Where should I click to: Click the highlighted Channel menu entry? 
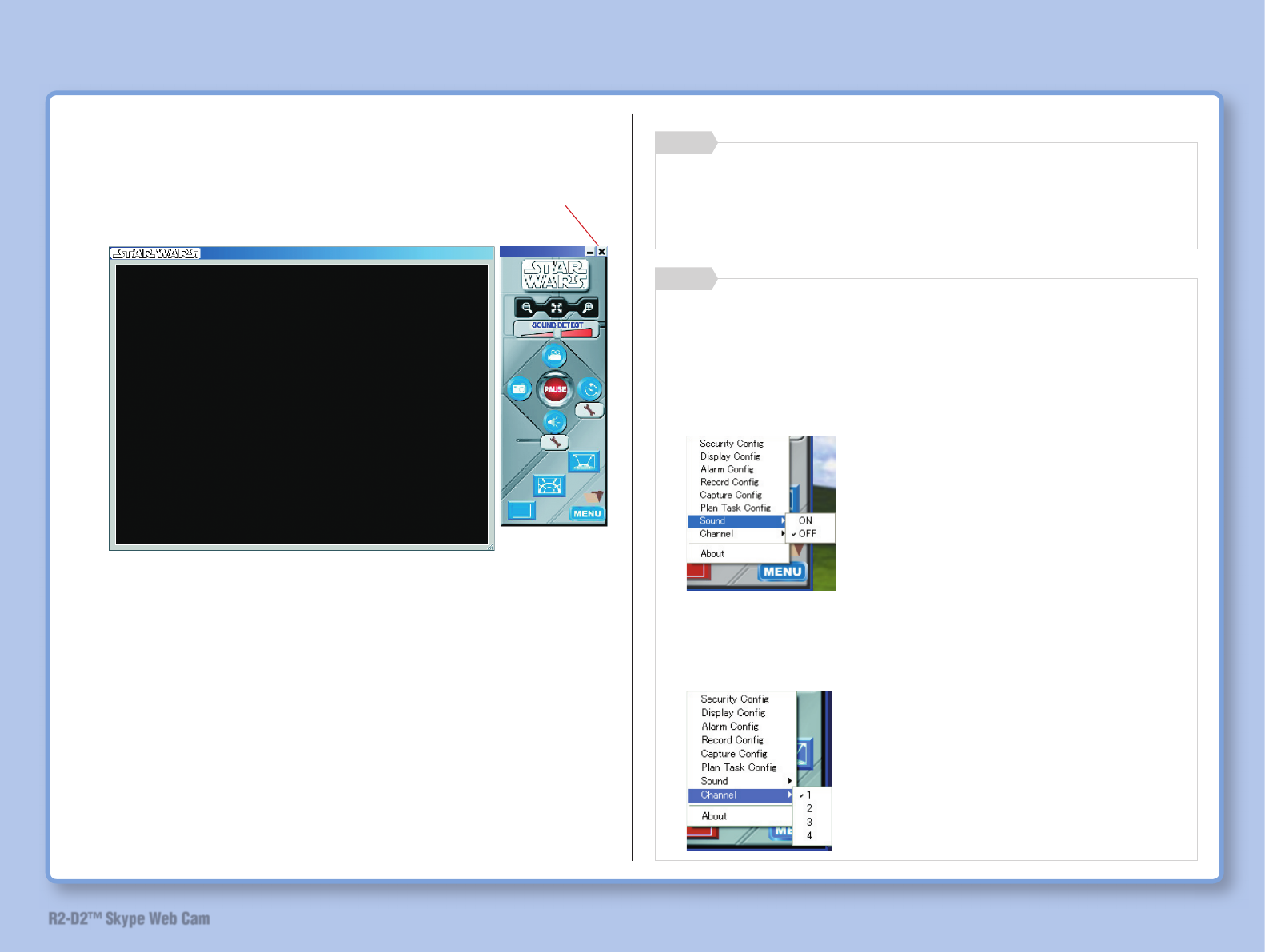point(740,795)
